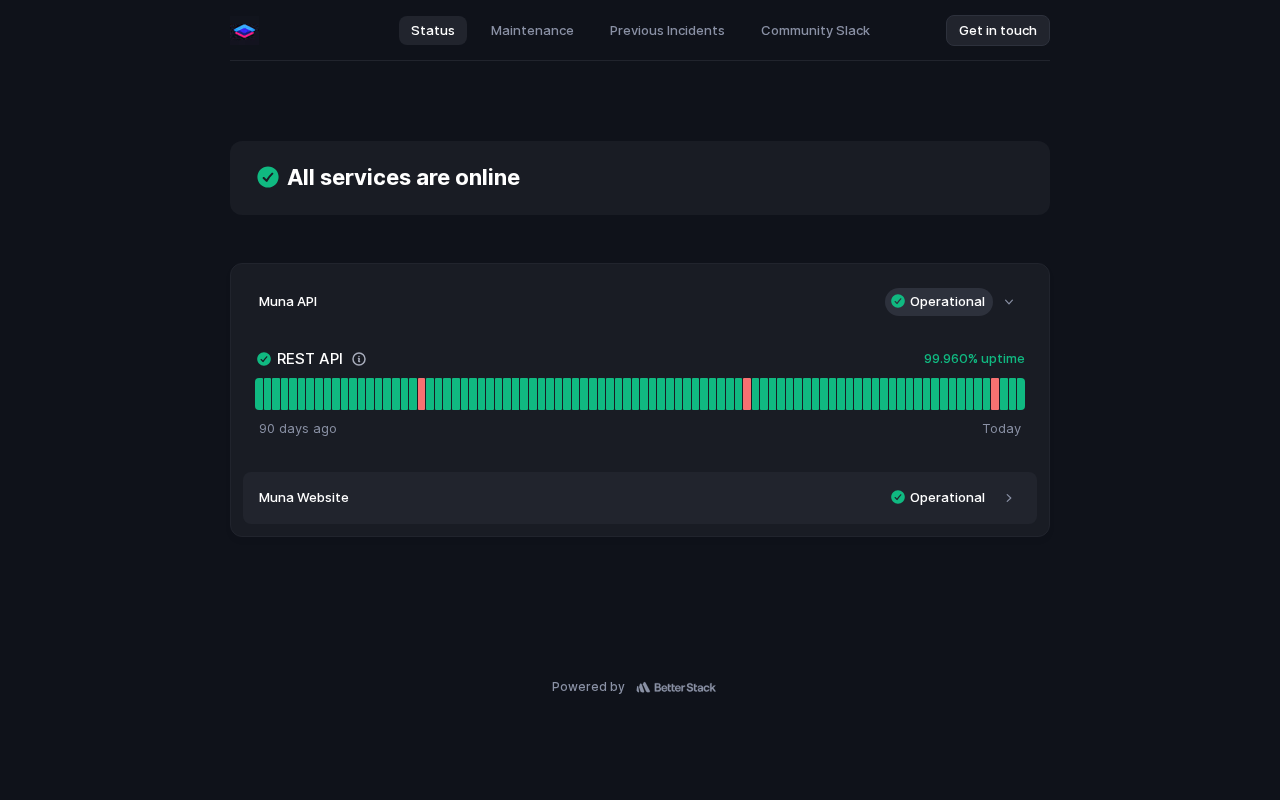Click the Get in touch button
Viewport: 1280px width, 800px height.
(x=998, y=31)
